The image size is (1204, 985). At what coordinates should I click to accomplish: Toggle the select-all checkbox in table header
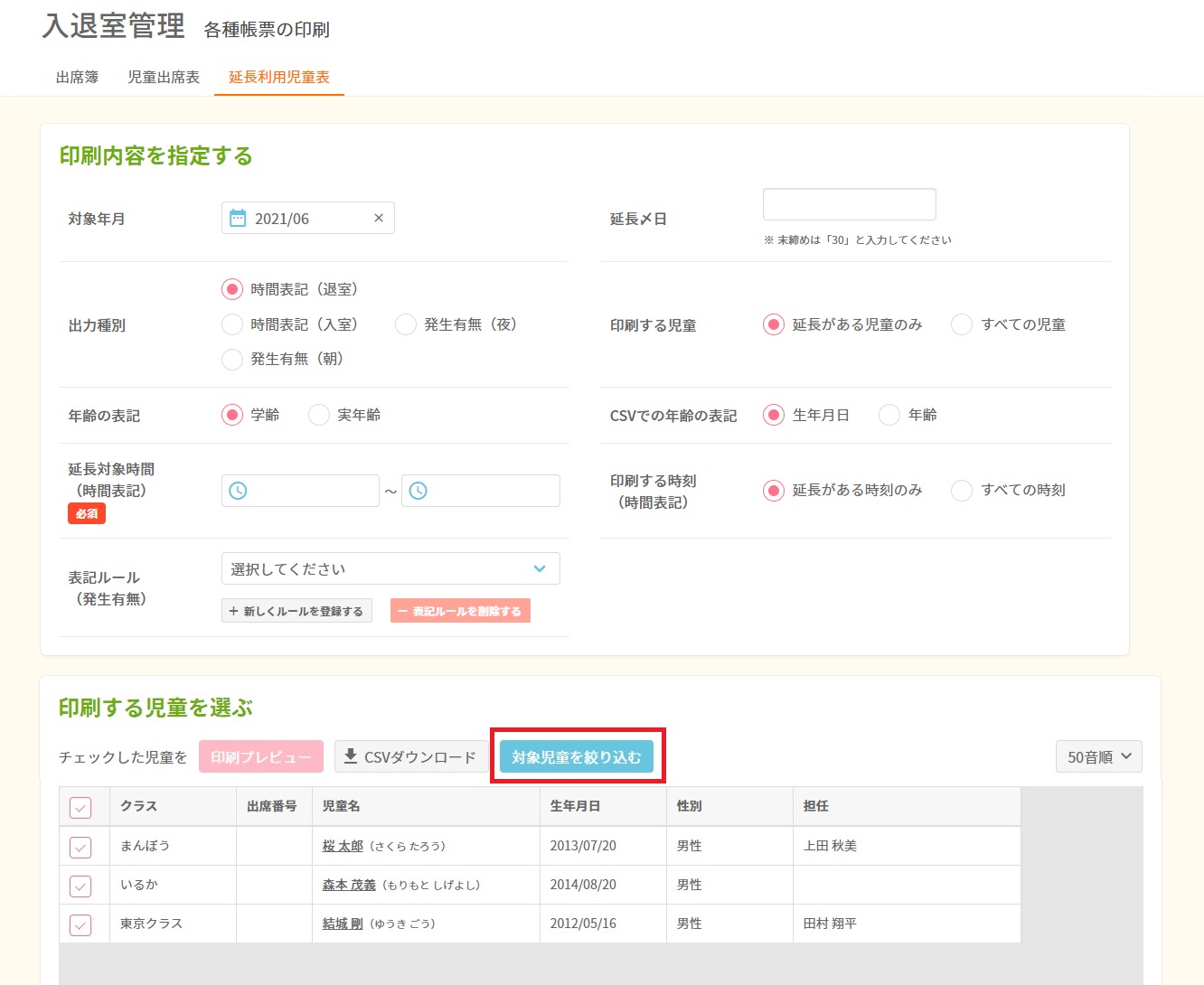coord(80,807)
